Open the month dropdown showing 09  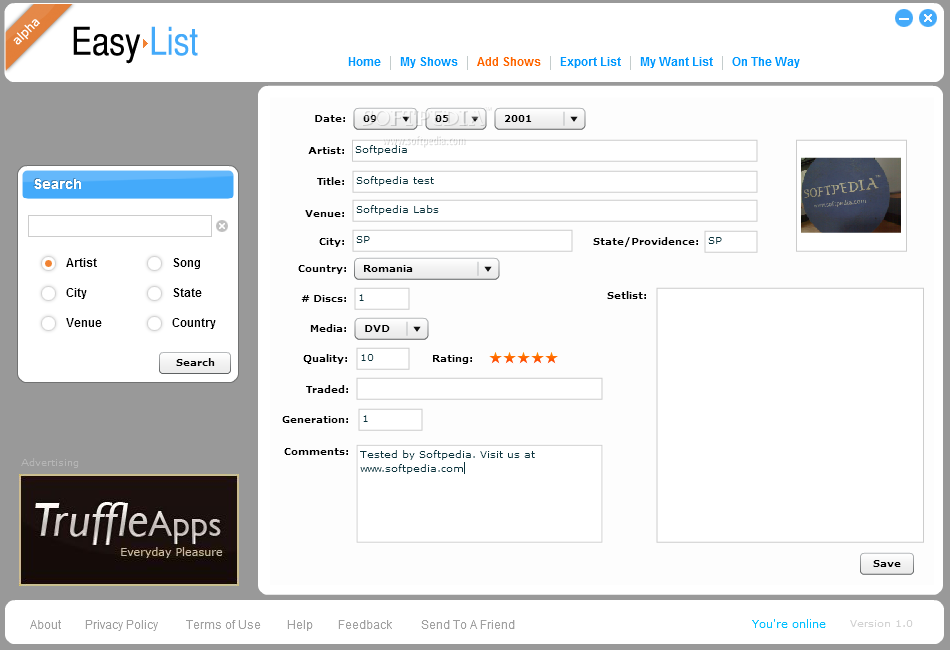click(385, 119)
